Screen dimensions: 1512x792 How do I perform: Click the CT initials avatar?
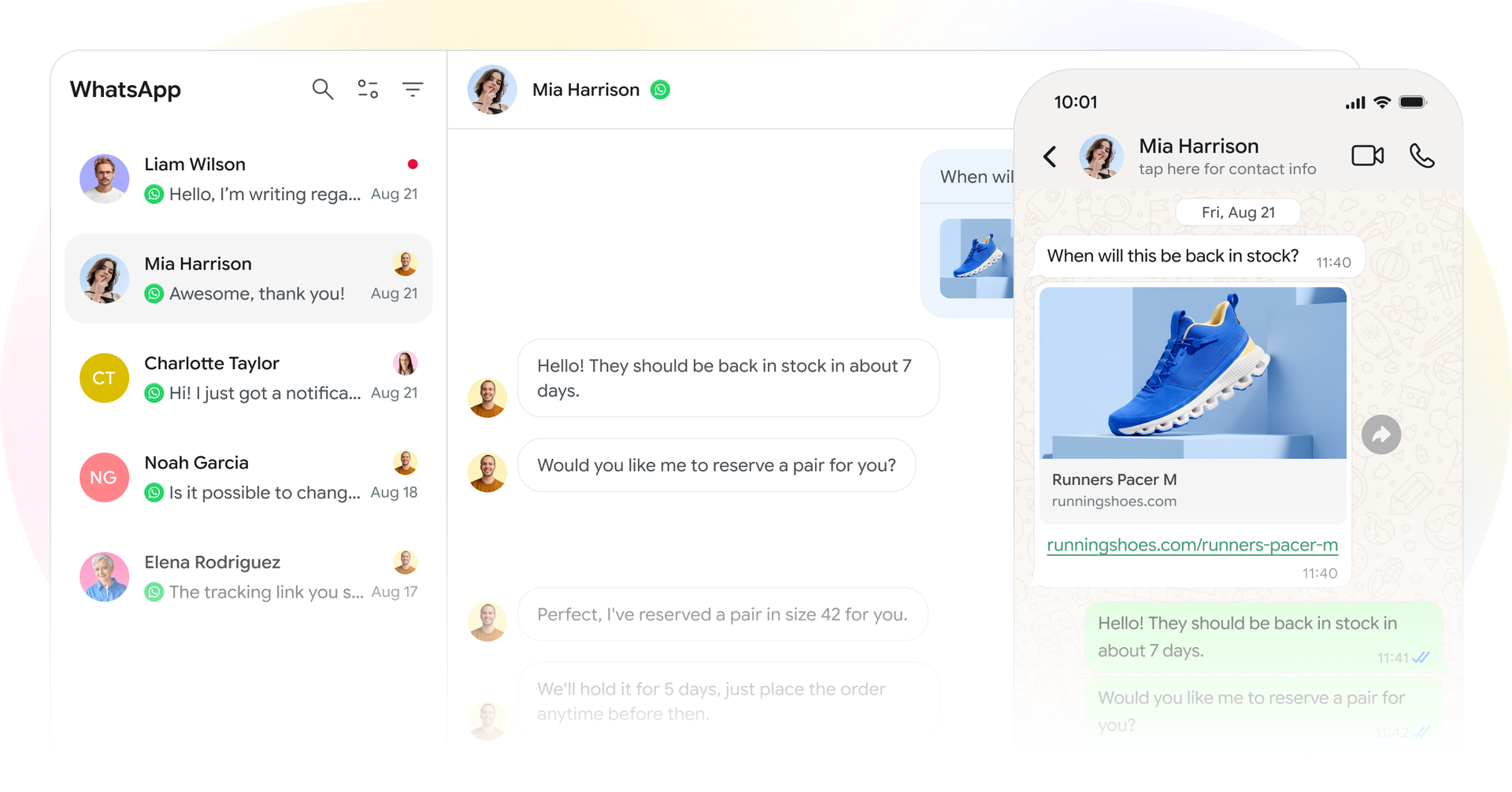pyautogui.click(x=104, y=378)
